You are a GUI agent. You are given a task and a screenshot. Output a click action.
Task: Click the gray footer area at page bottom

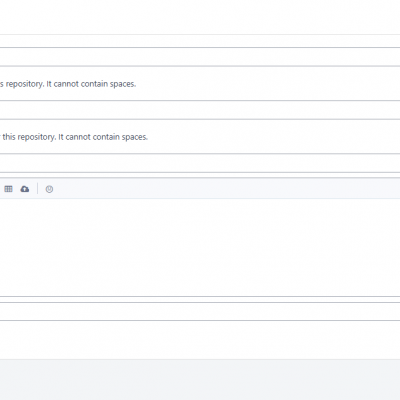[200, 380]
